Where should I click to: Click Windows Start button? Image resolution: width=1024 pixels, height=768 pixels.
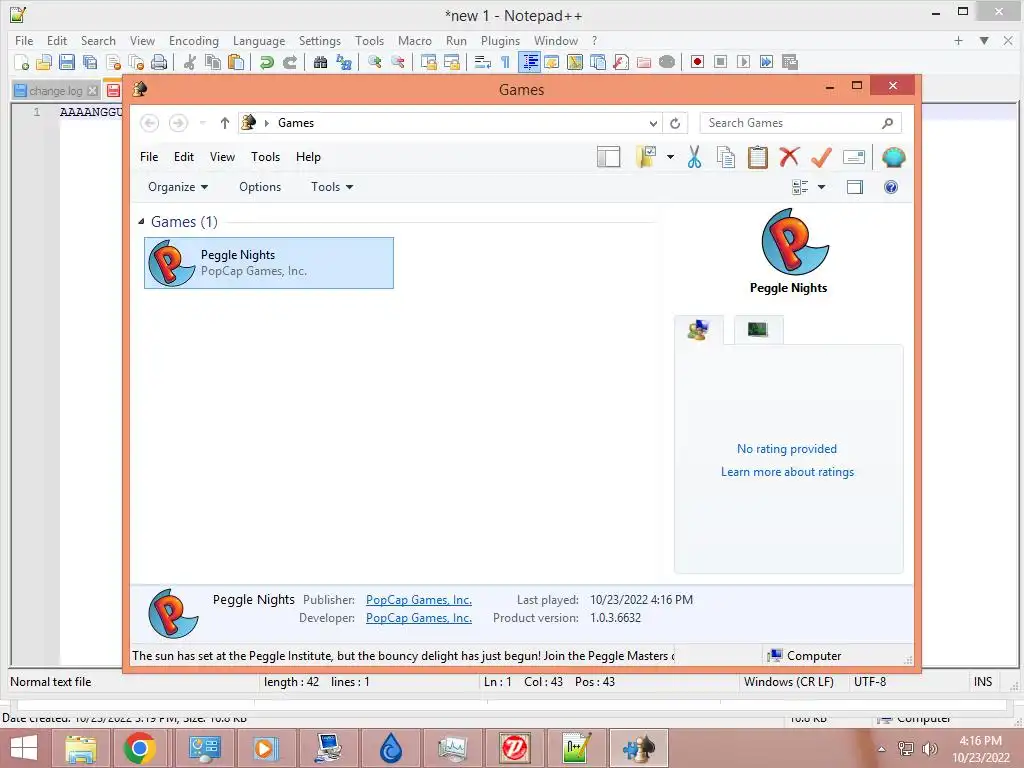(24, 748)
